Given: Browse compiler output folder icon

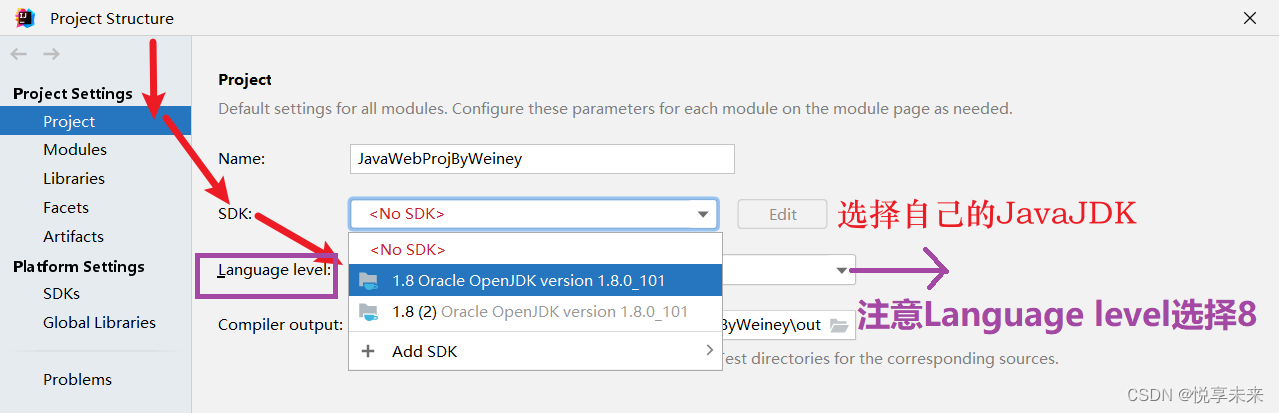Looking at the screenshot, I should [838, 325].
